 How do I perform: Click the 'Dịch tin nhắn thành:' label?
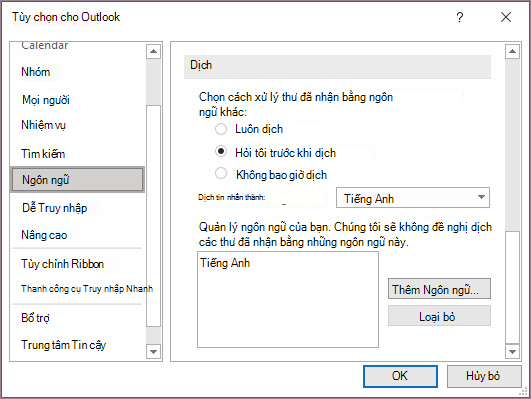[x=232, y=197]
